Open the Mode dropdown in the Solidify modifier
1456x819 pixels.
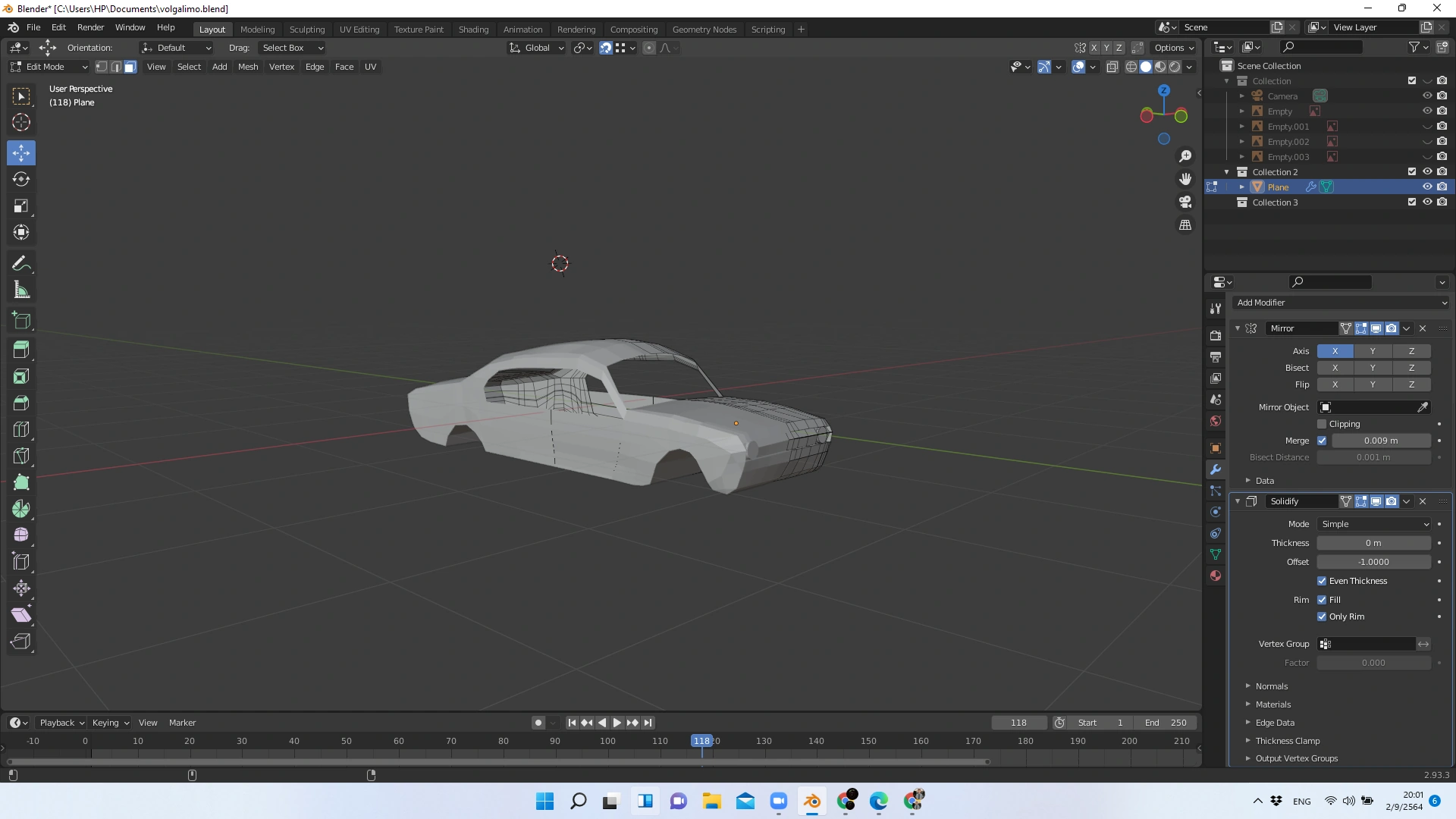point(1374,524)
